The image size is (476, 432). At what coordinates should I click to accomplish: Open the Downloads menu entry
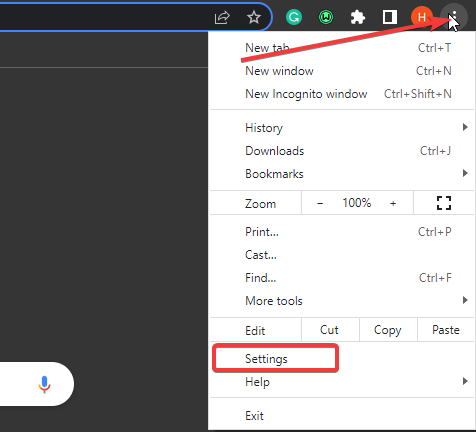click(x=342, y=151)
